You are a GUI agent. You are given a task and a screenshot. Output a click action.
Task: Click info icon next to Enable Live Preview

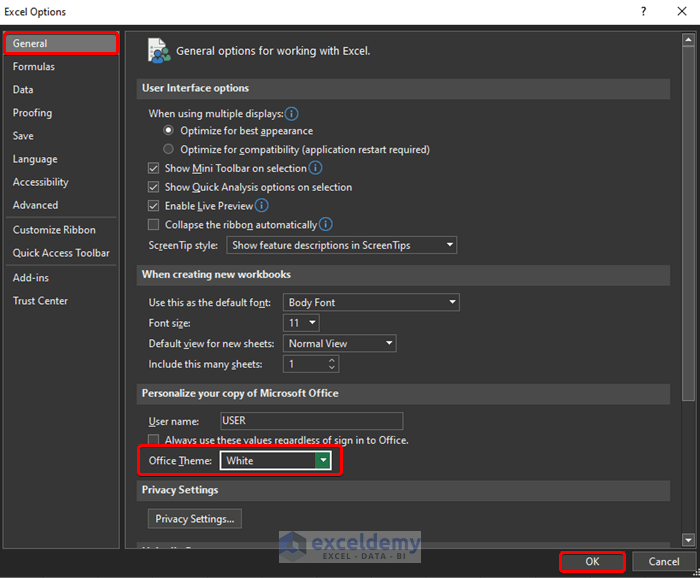point(262,205)
